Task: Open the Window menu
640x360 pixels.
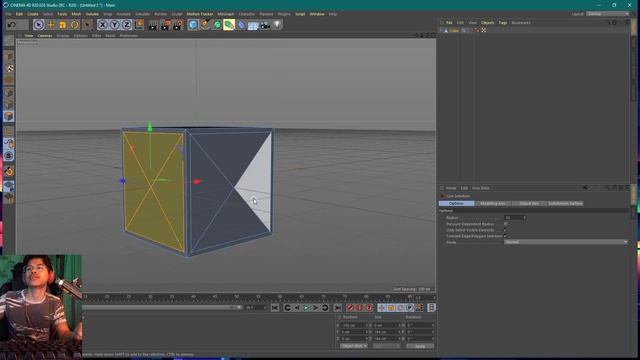Action: coord(317,14)
